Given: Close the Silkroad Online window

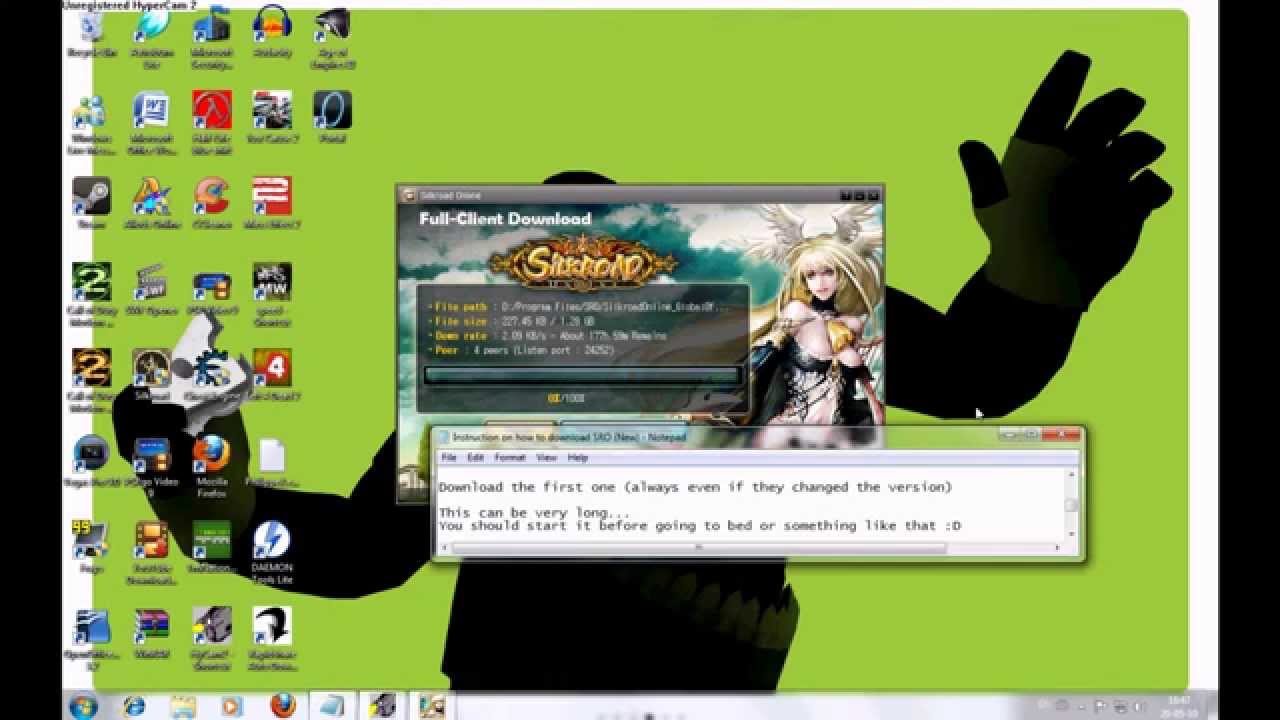Looking at the screenshot, I should (x=874, y=195).
